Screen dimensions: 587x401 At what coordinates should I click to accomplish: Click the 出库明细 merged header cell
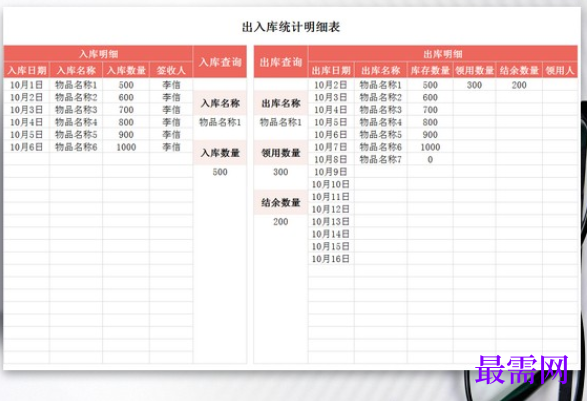(x=443, y=54)
